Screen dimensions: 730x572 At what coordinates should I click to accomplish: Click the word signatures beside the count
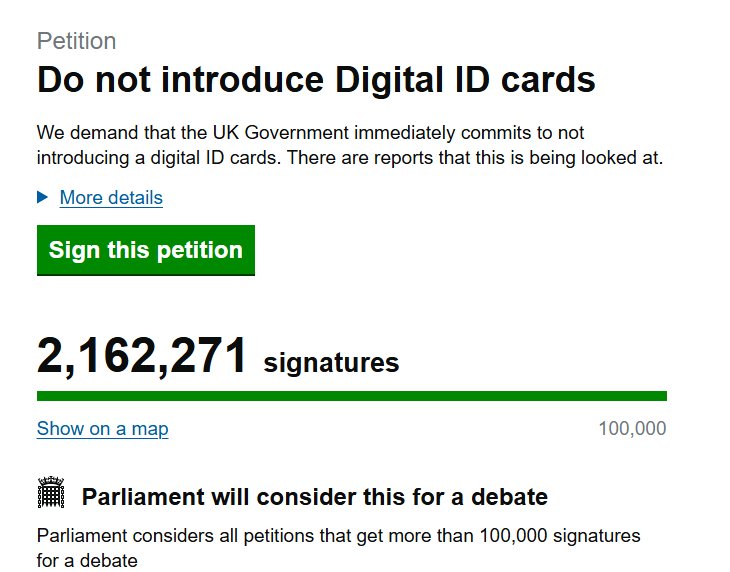coord(331,363)
